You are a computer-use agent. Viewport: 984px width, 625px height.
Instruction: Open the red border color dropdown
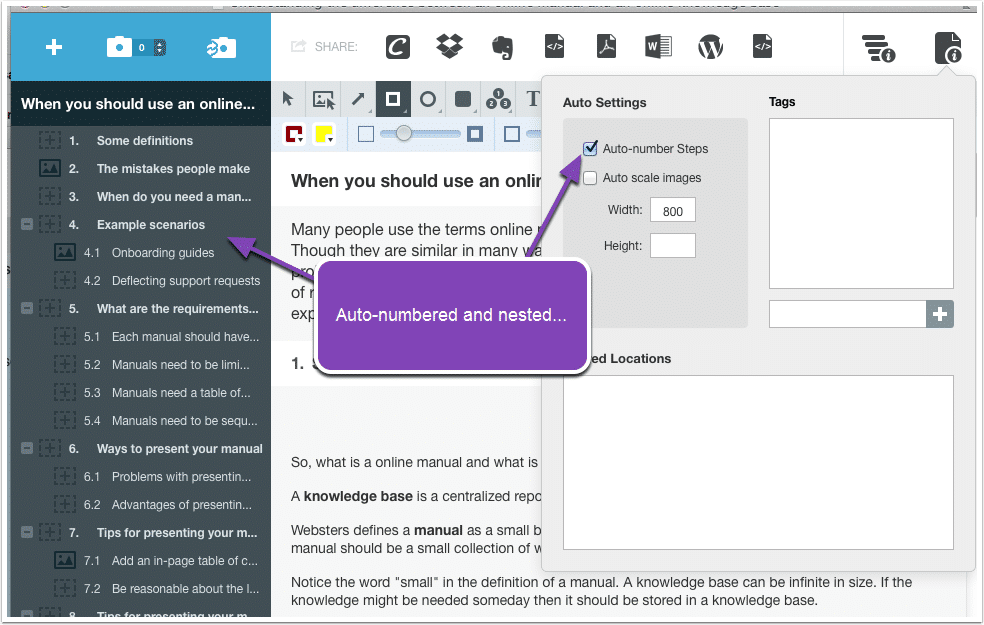click(294, 134)
